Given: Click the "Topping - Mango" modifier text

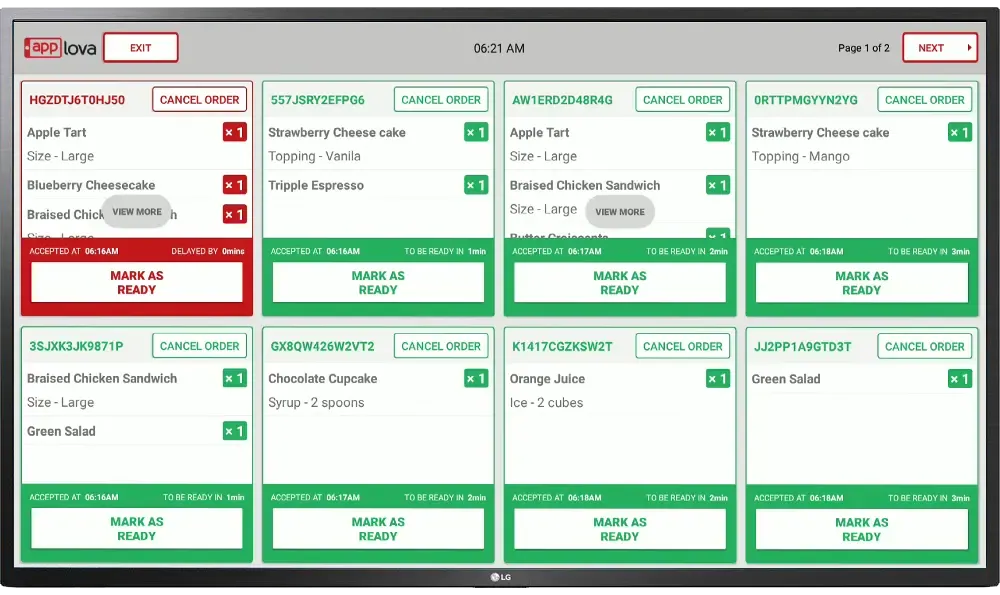Looking at the screenshot, I should [x=800, y=156].
